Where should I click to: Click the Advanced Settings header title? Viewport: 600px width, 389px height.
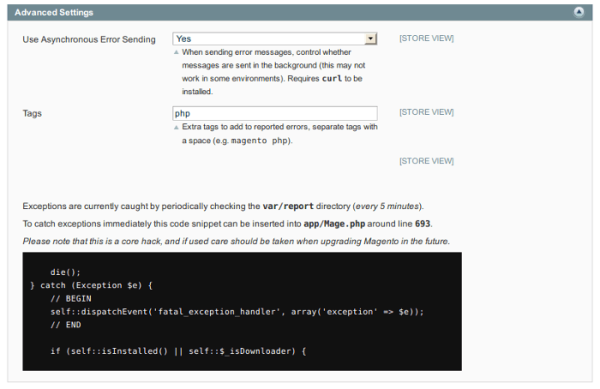(x=54, y=13)
